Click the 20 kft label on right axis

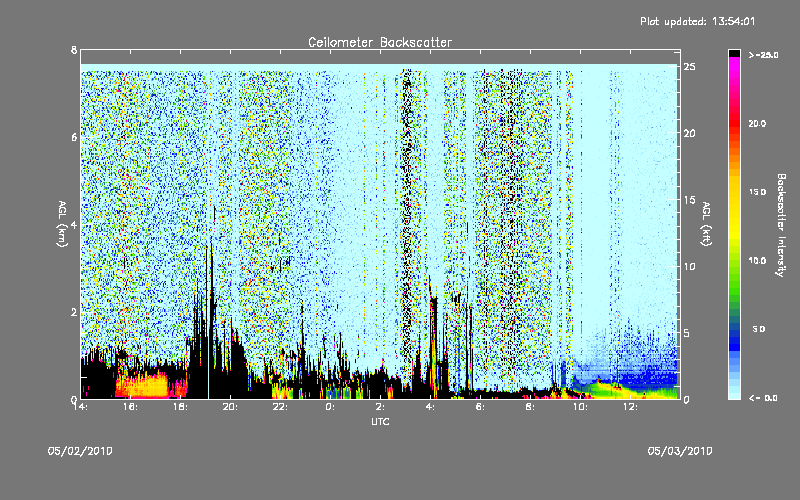(689, 133)
